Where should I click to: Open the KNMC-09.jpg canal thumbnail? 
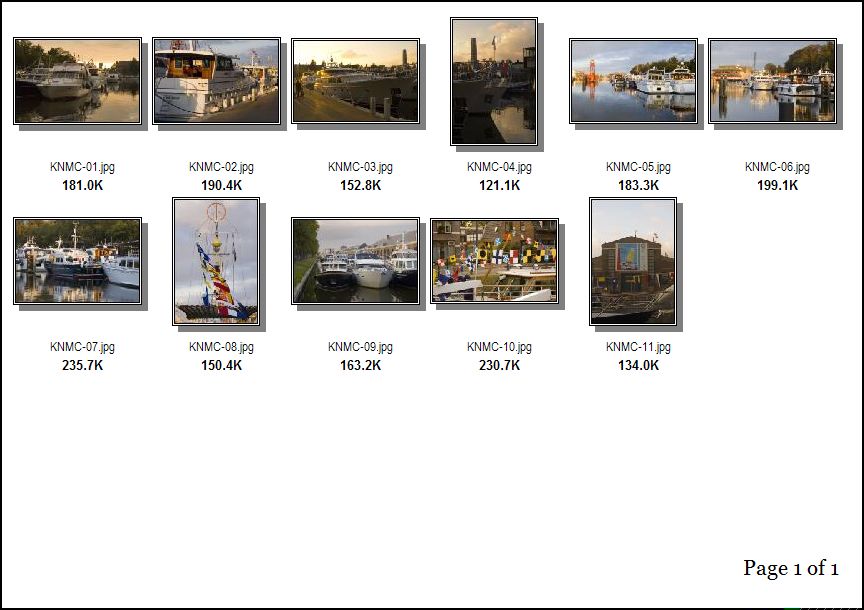tap(355, 261)
